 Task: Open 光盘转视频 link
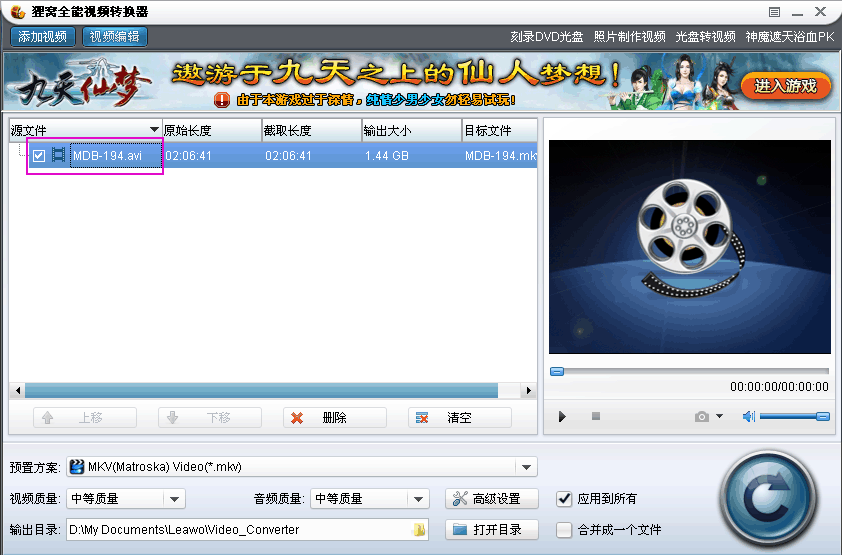coord(705,36)
